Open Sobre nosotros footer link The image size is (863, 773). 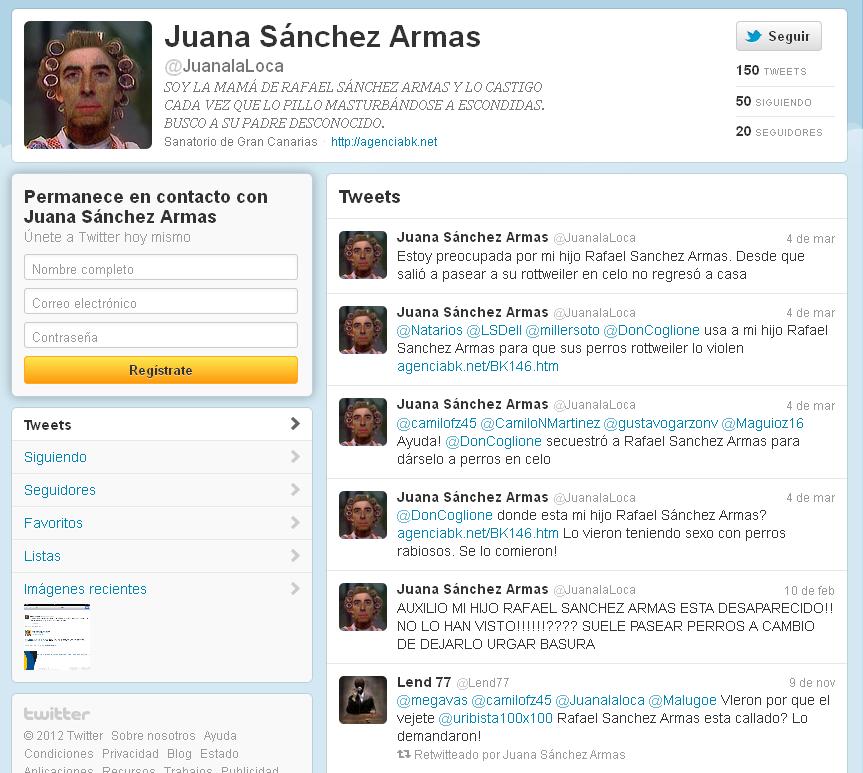pyautogui.click(x=153, y=736)
